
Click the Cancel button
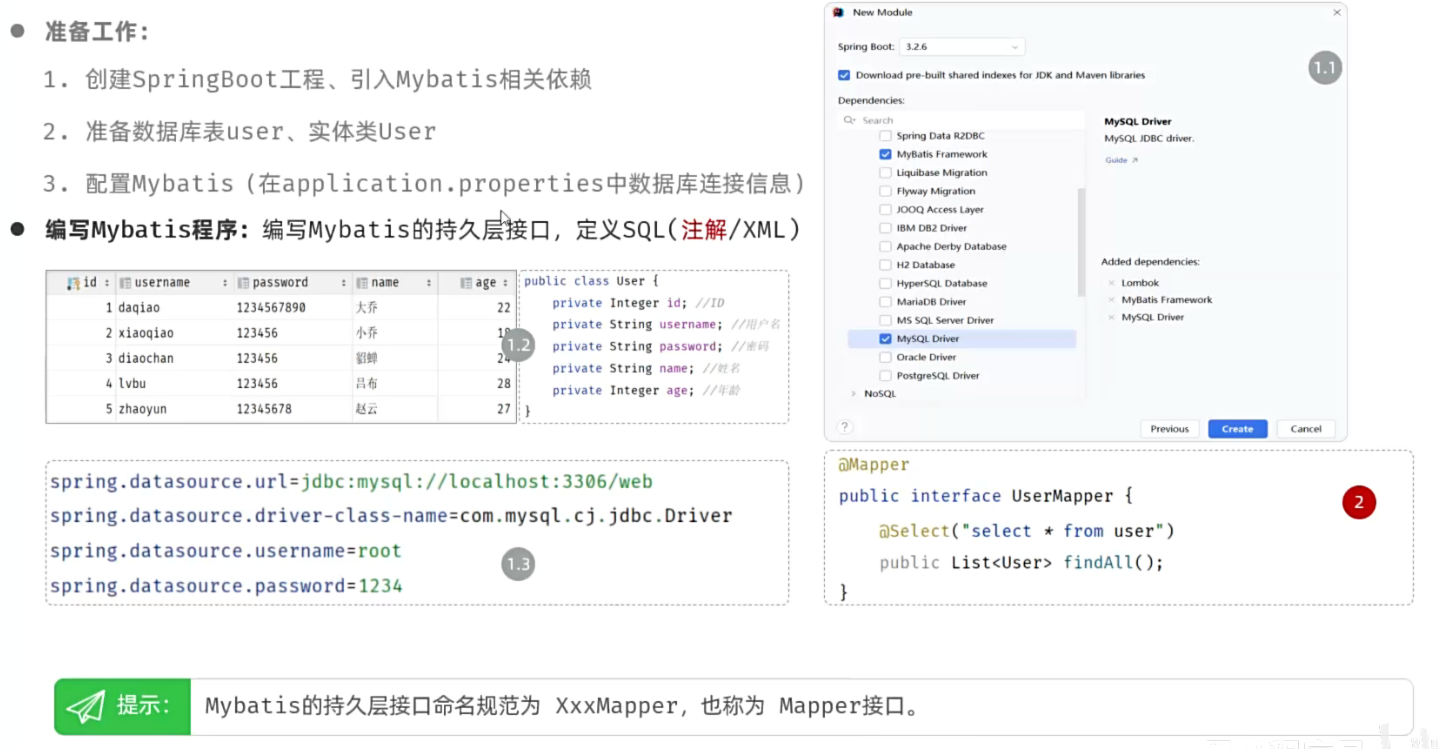(x=1306, y=429)
